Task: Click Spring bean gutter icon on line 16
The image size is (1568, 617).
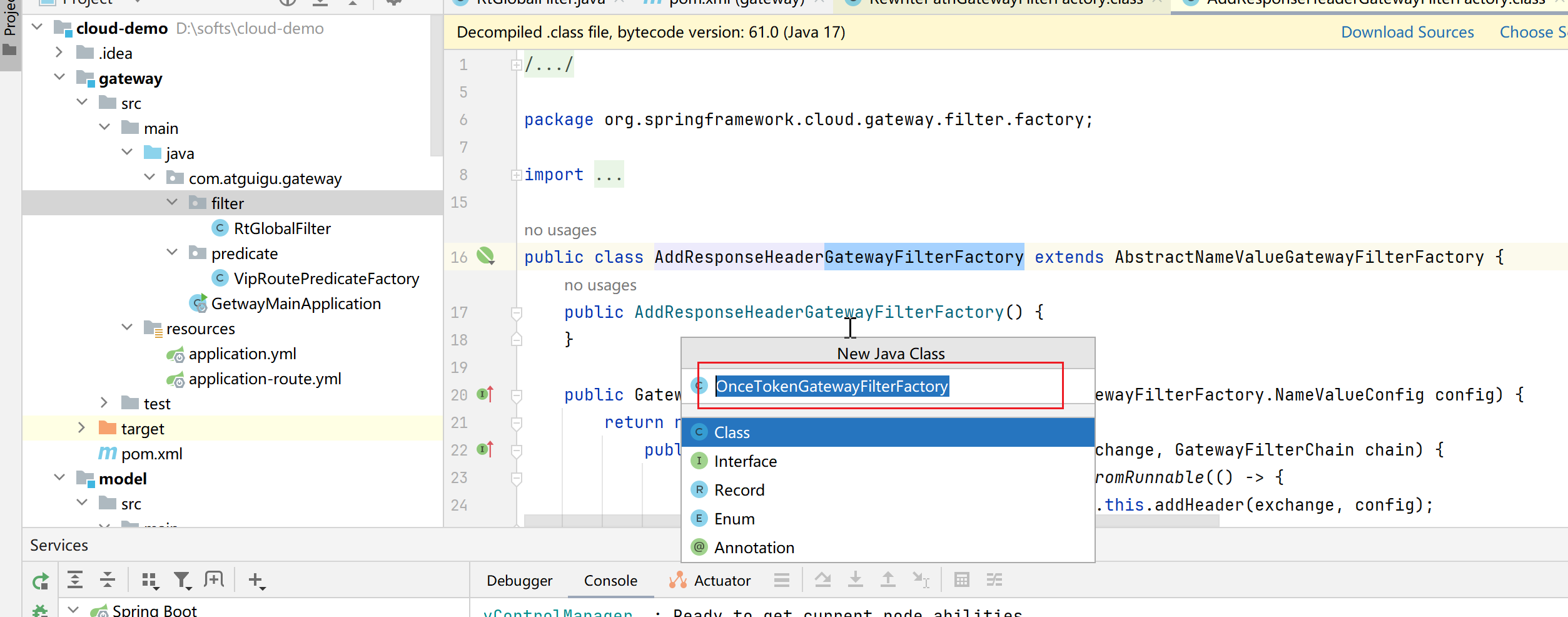Action: (486, 256)
